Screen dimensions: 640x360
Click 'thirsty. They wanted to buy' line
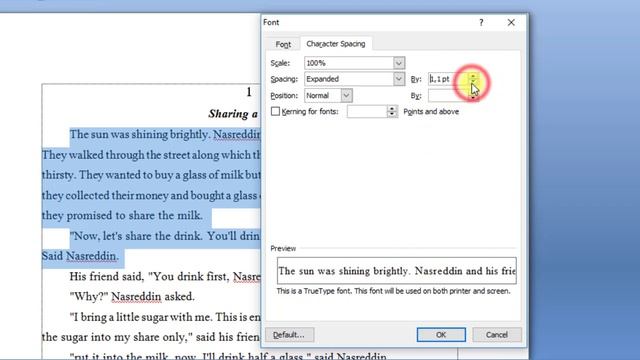(x=151, y=175)
